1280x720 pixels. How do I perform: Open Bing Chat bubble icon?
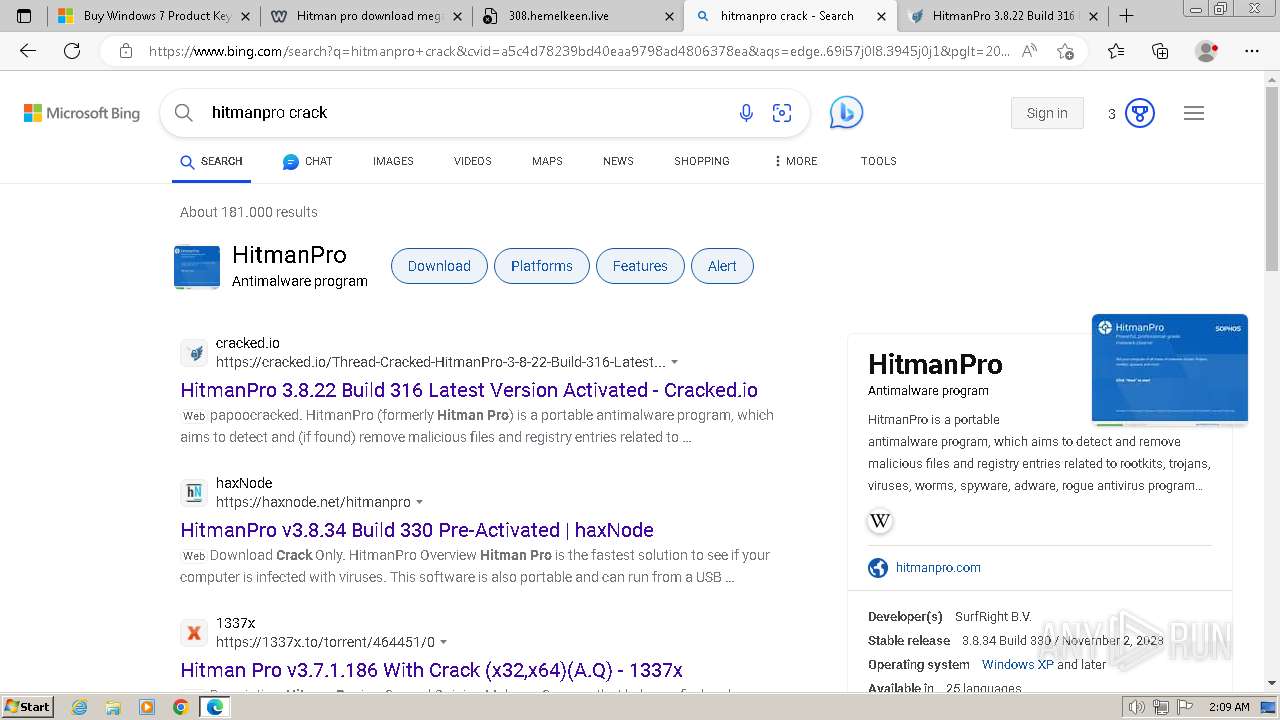tap(846, 113)
